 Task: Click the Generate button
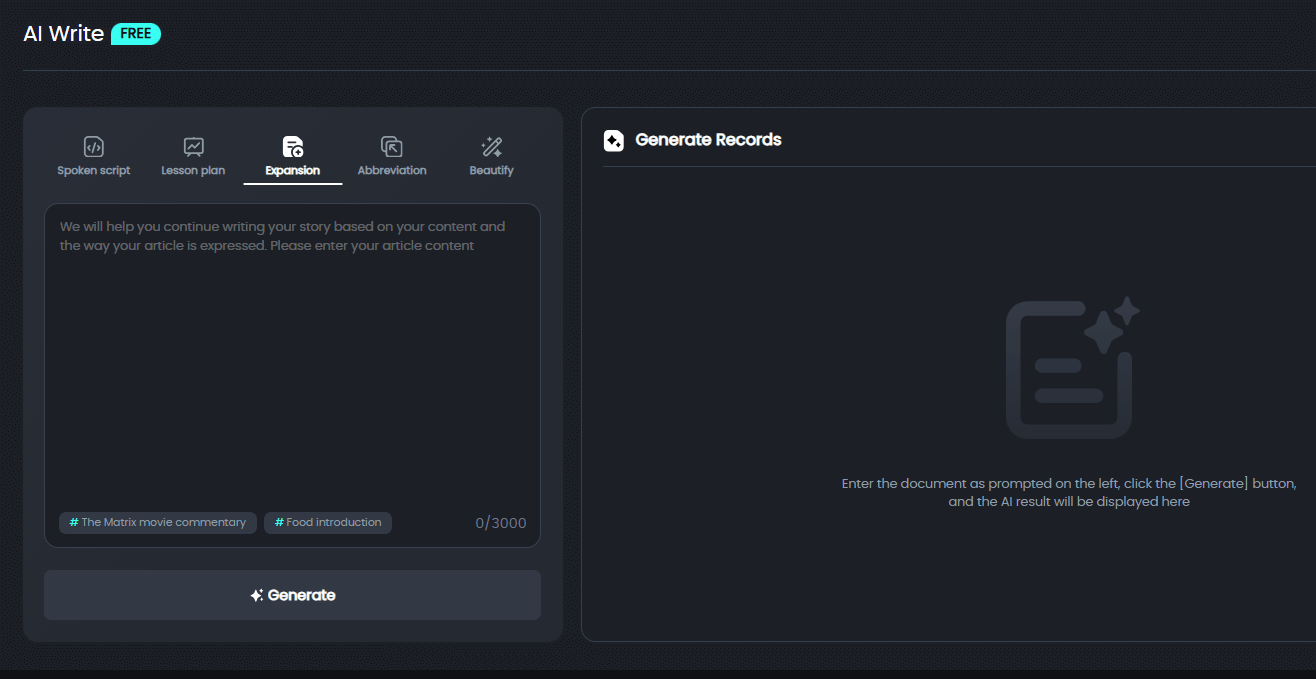[292, 595]
